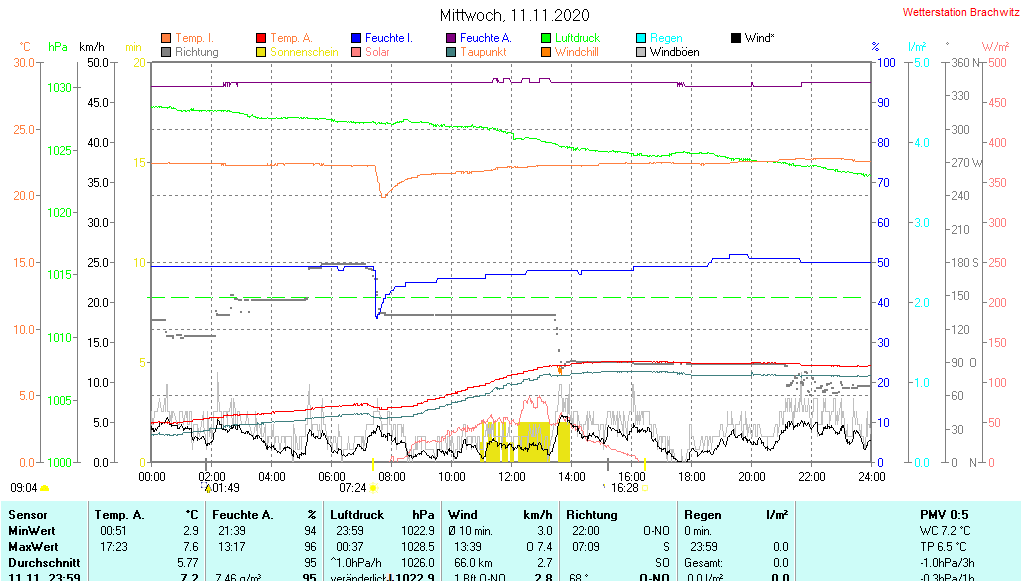Image resolution: width=1021 pixels, height=581 pixels.
Task: Select the yellow Sonnenschein legend marker
Action: coord(261,52)
